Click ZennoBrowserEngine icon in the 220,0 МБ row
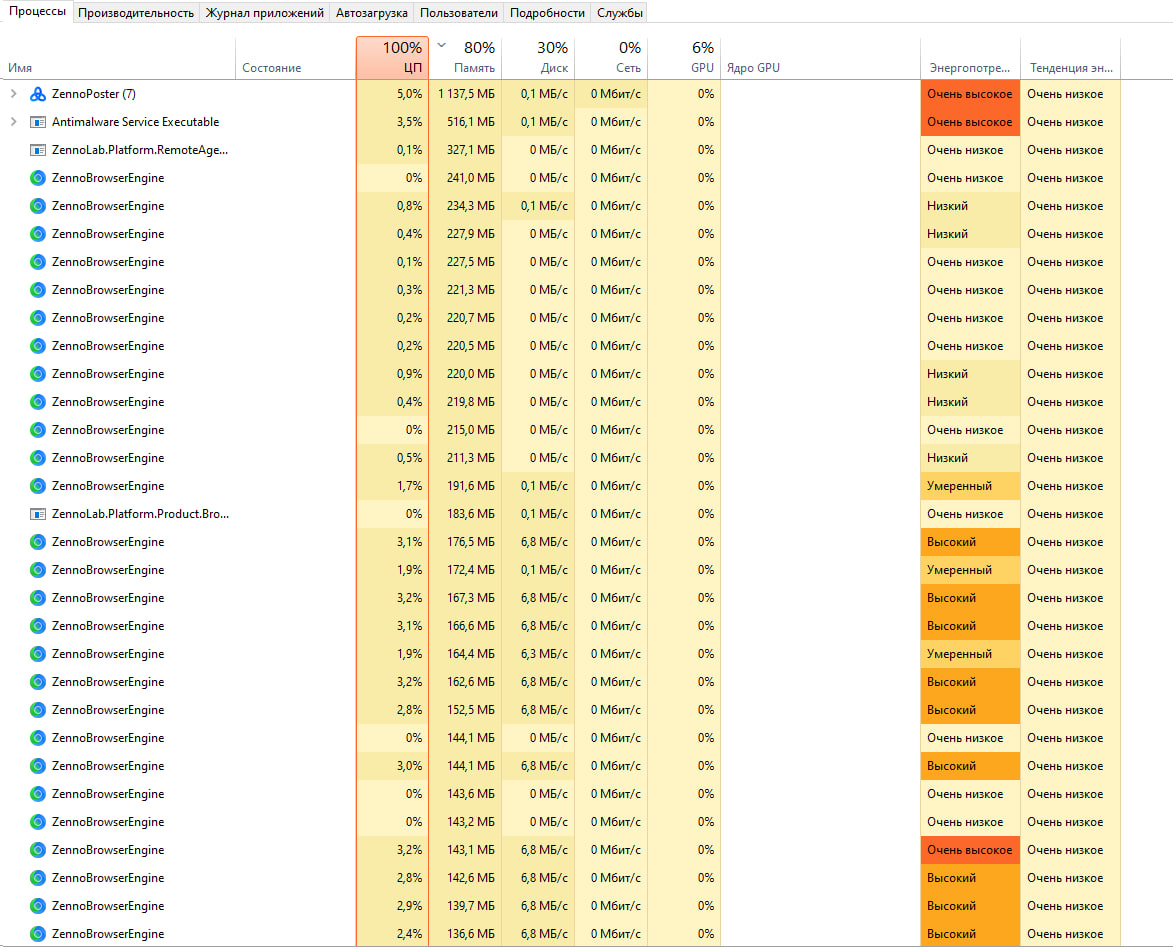 pos(38,374)
